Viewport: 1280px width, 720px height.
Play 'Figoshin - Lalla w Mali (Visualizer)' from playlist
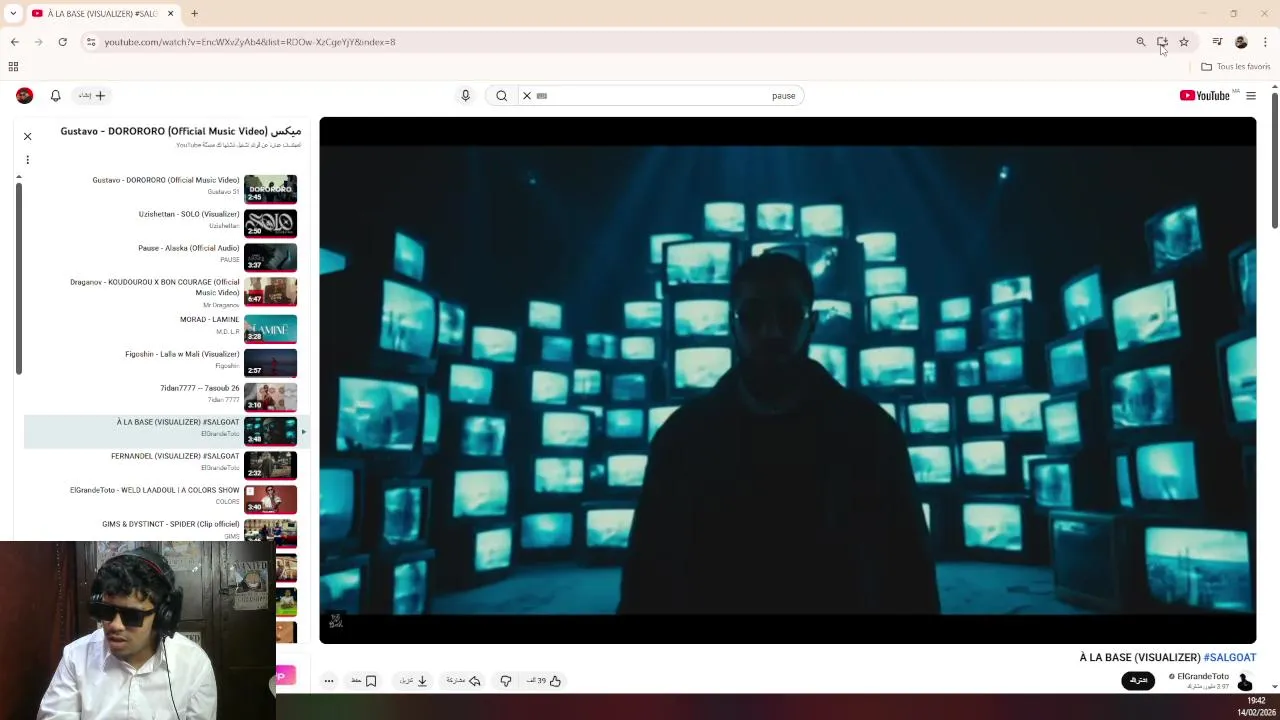point(182,354)
